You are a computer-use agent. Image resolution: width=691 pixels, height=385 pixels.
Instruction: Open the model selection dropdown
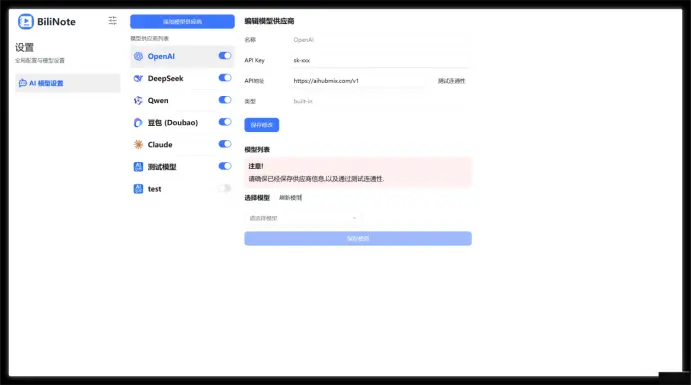coord(303,218)
